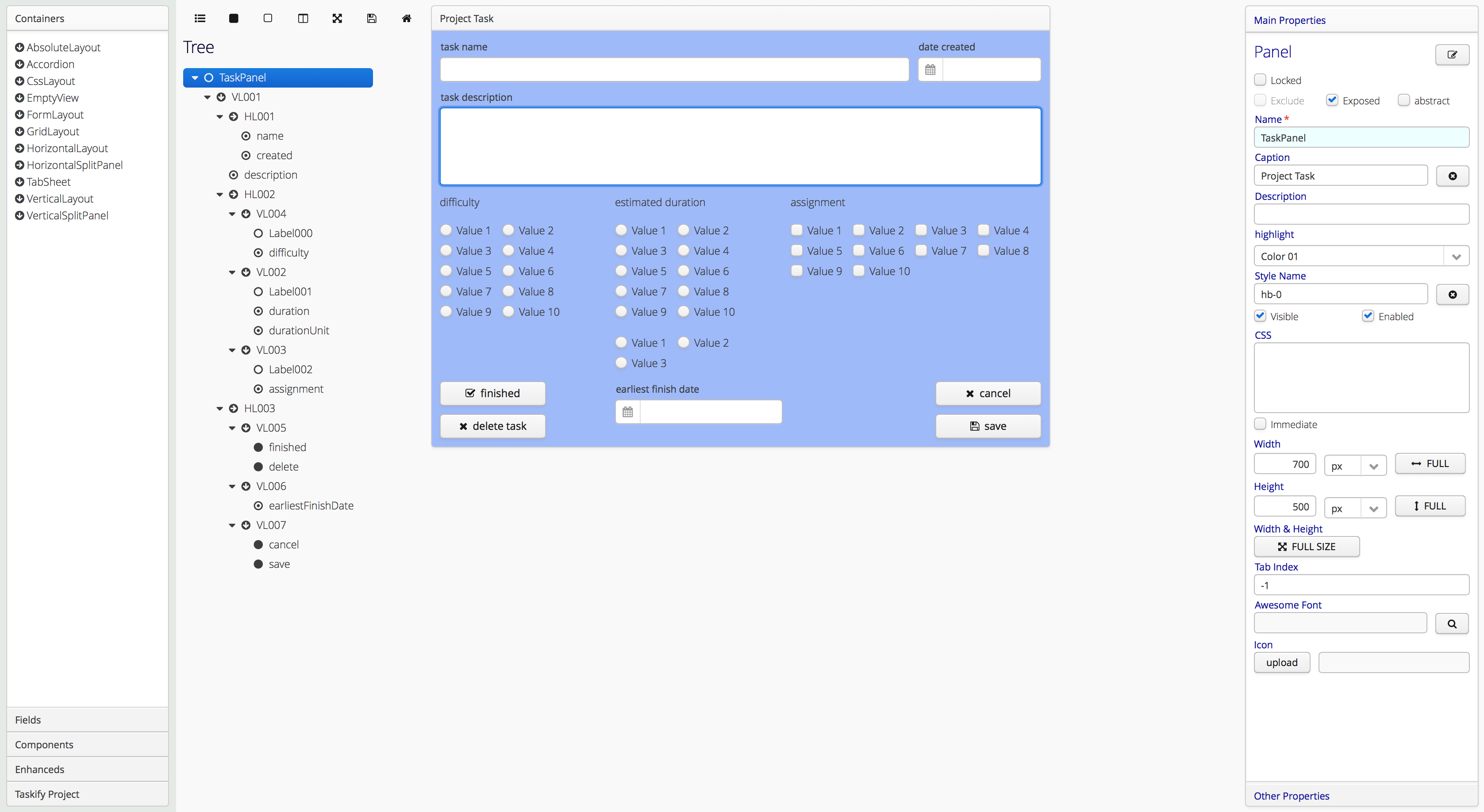Collapse the TaskPanel tree node

195,78
